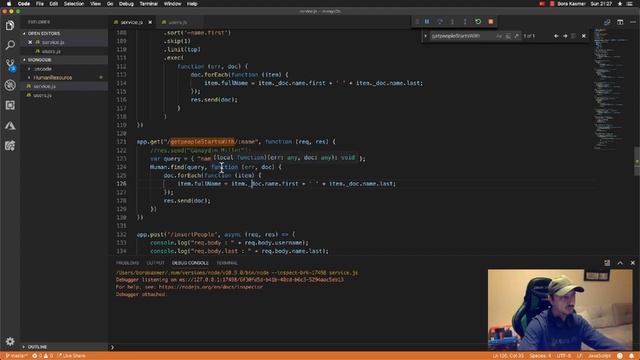Open the nodejs.org inspector docs link

[211, 287]
